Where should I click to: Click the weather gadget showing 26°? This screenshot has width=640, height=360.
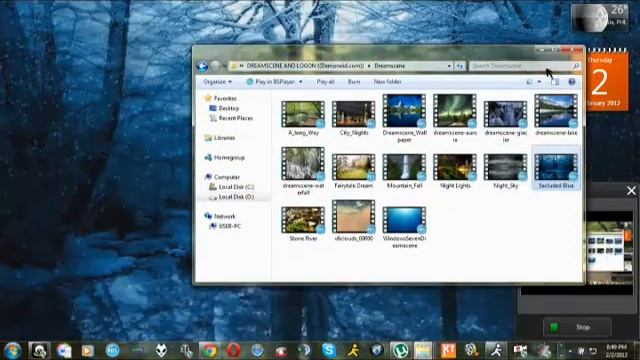pyautogui.click(x=600, y=18)
